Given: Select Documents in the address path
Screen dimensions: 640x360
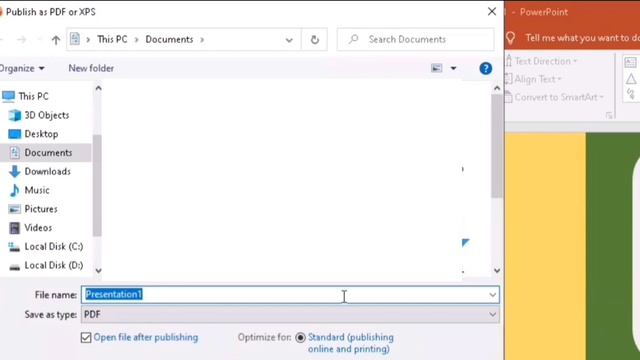Looking at the screenshot, I should (169, 39).
